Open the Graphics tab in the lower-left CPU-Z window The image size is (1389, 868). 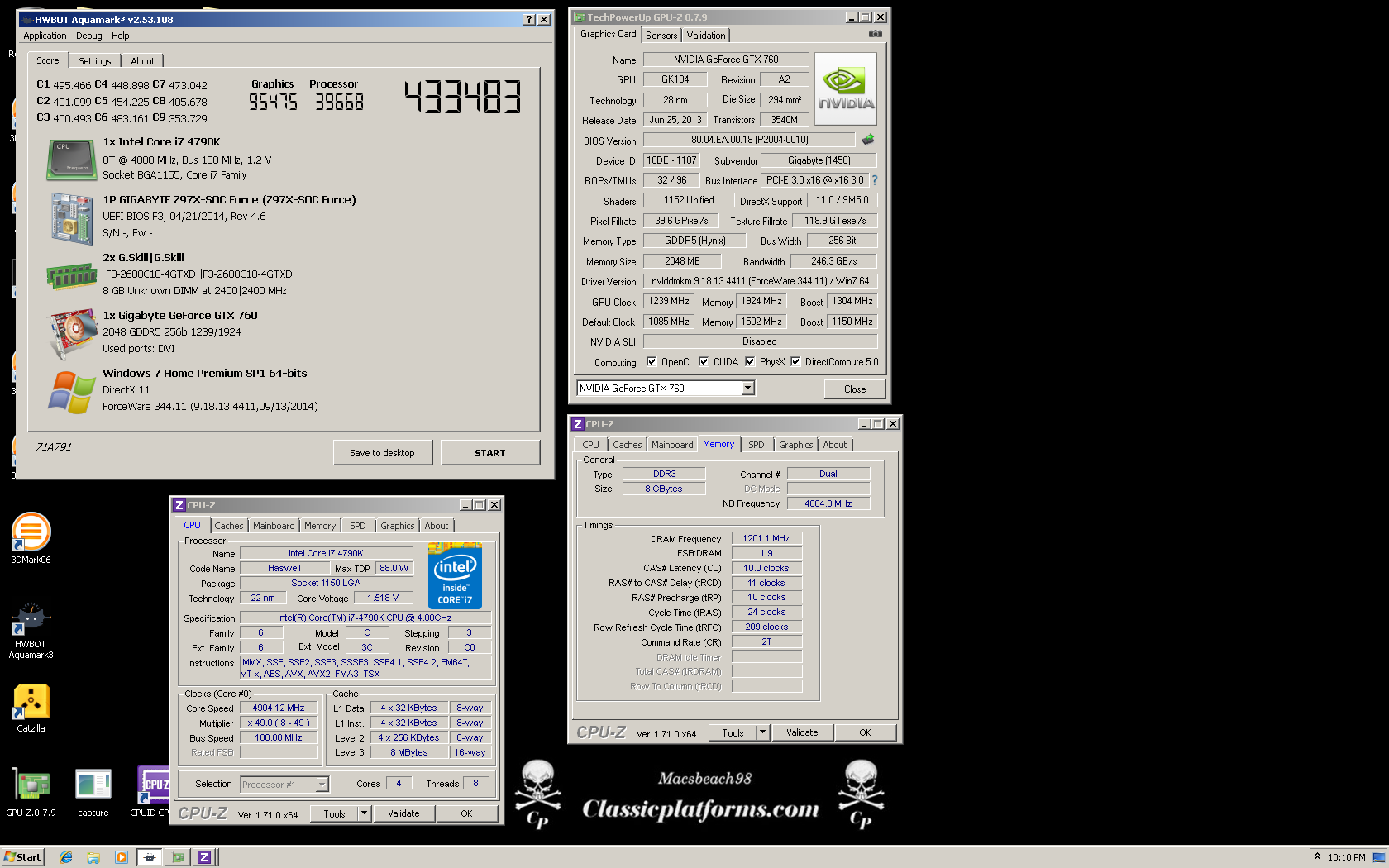click(398, 526)
